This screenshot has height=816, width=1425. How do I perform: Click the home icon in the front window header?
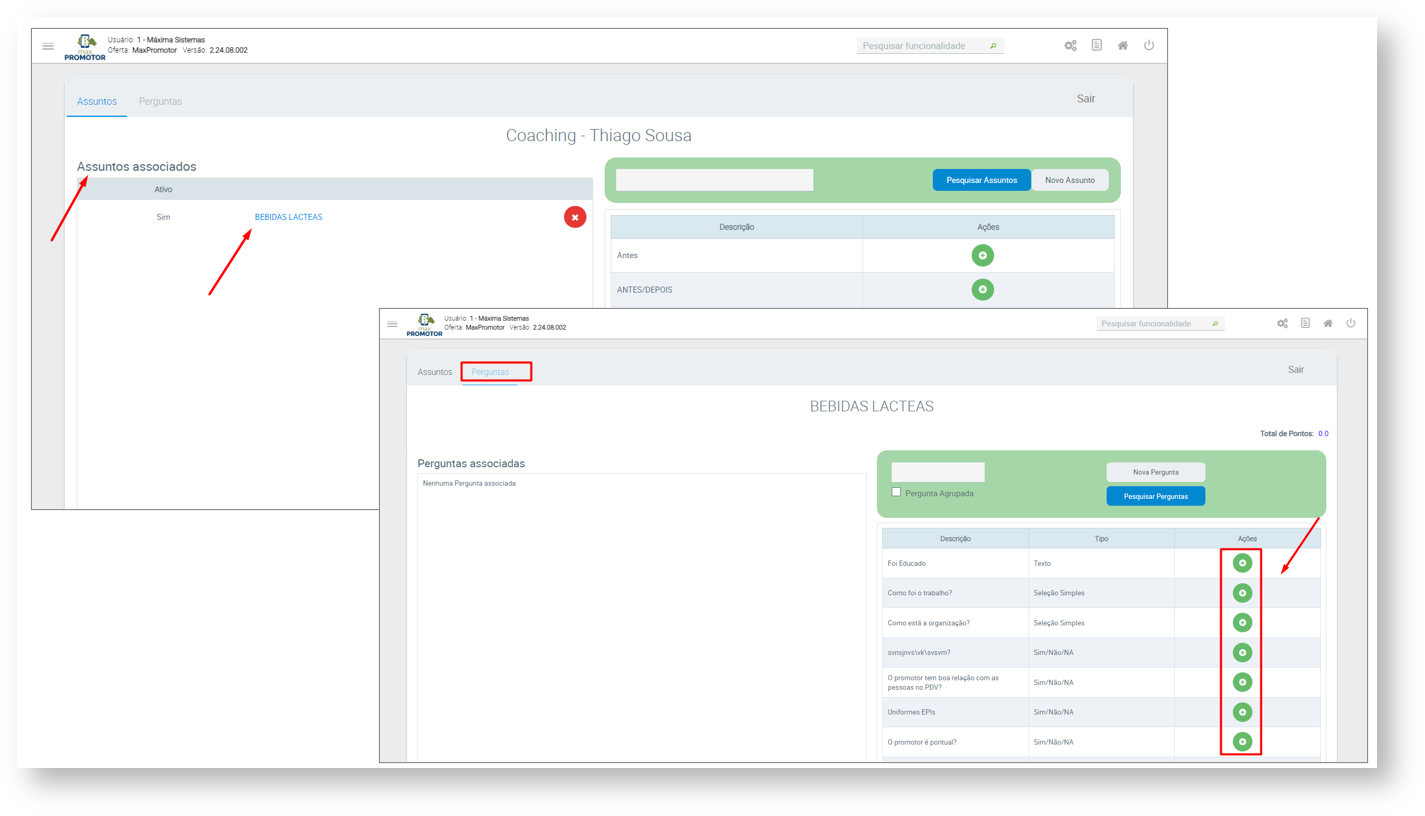(x=1328, y=324)
